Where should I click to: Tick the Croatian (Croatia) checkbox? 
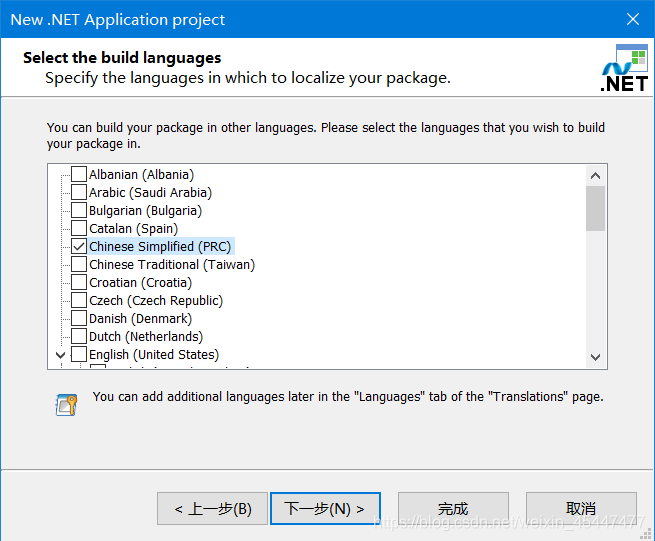coord(79,282)
